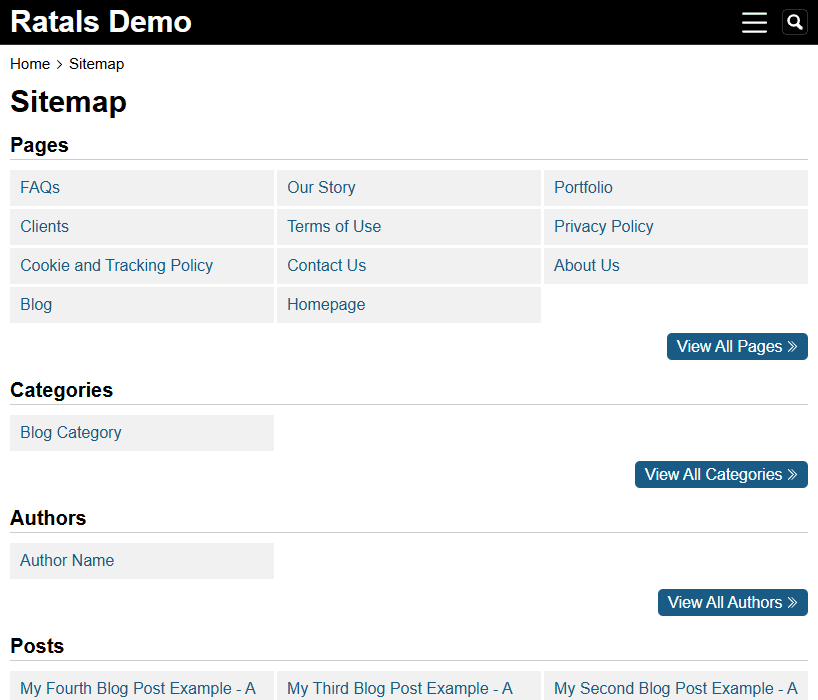
Task: Click Sitemap in the breadcrumb
Action: (97, 64)
